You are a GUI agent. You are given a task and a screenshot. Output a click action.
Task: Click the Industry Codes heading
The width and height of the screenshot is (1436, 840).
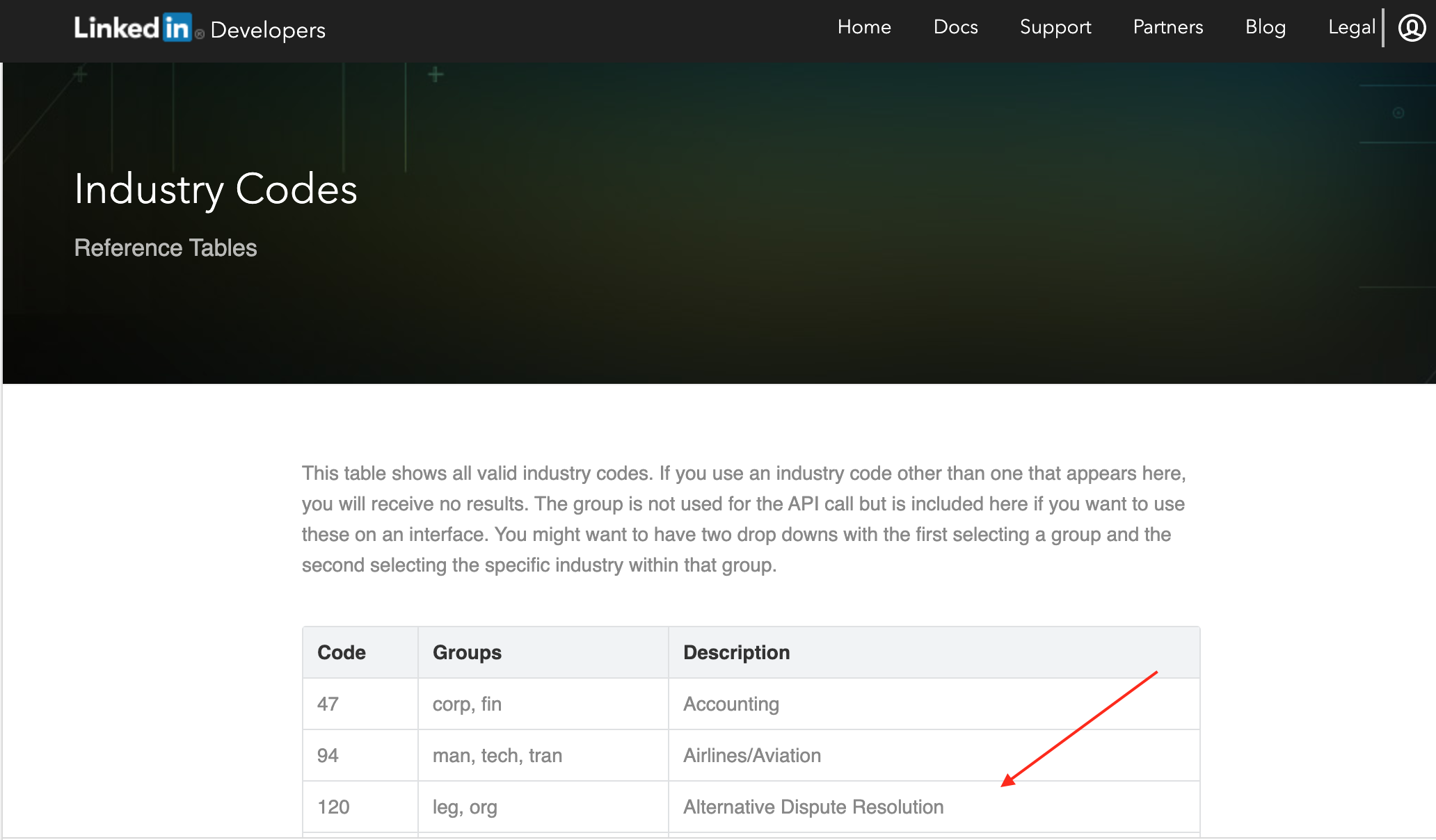[216, 189]
